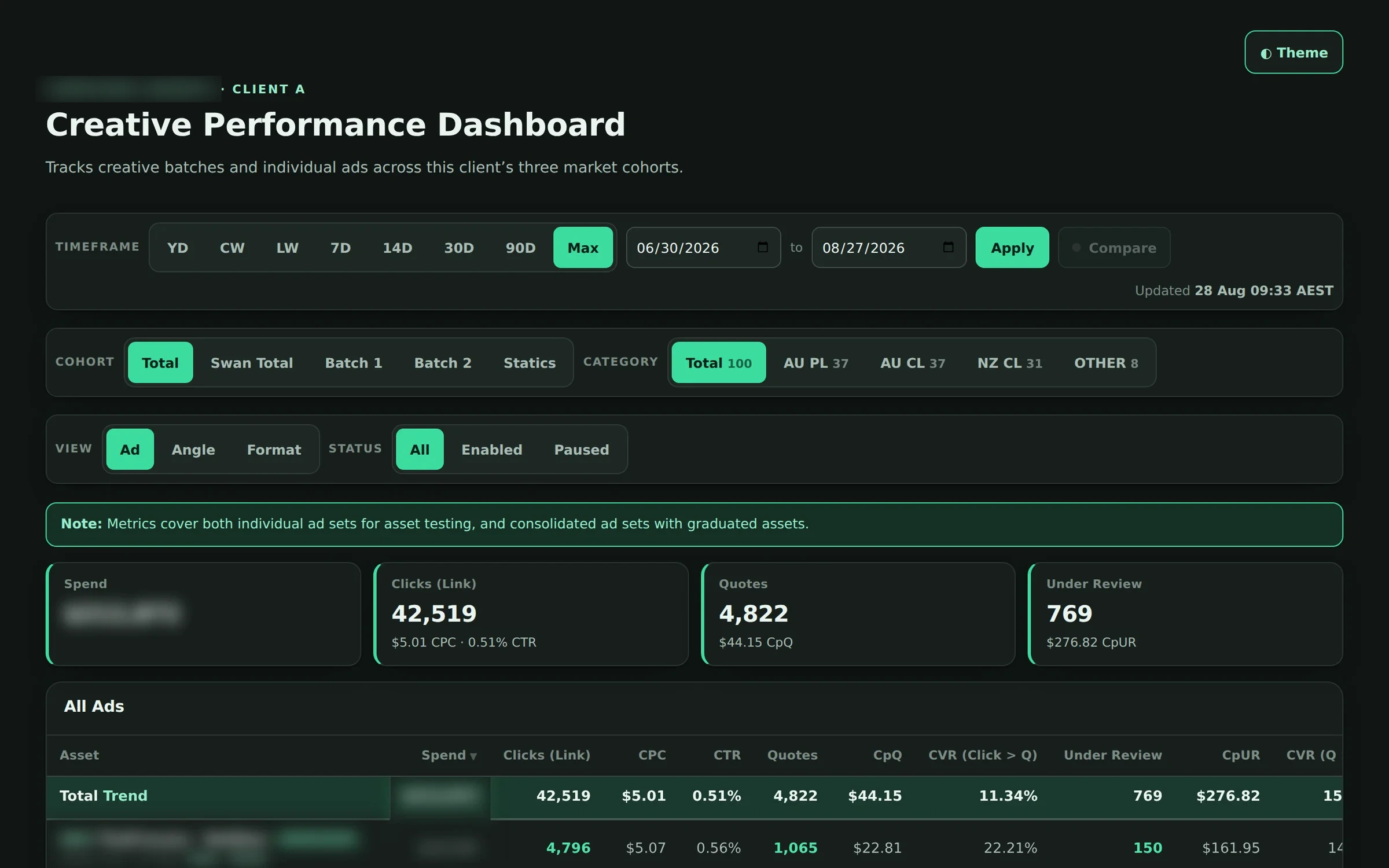
Task: Sort table by Quotes column header
Action: pos(792,755)
